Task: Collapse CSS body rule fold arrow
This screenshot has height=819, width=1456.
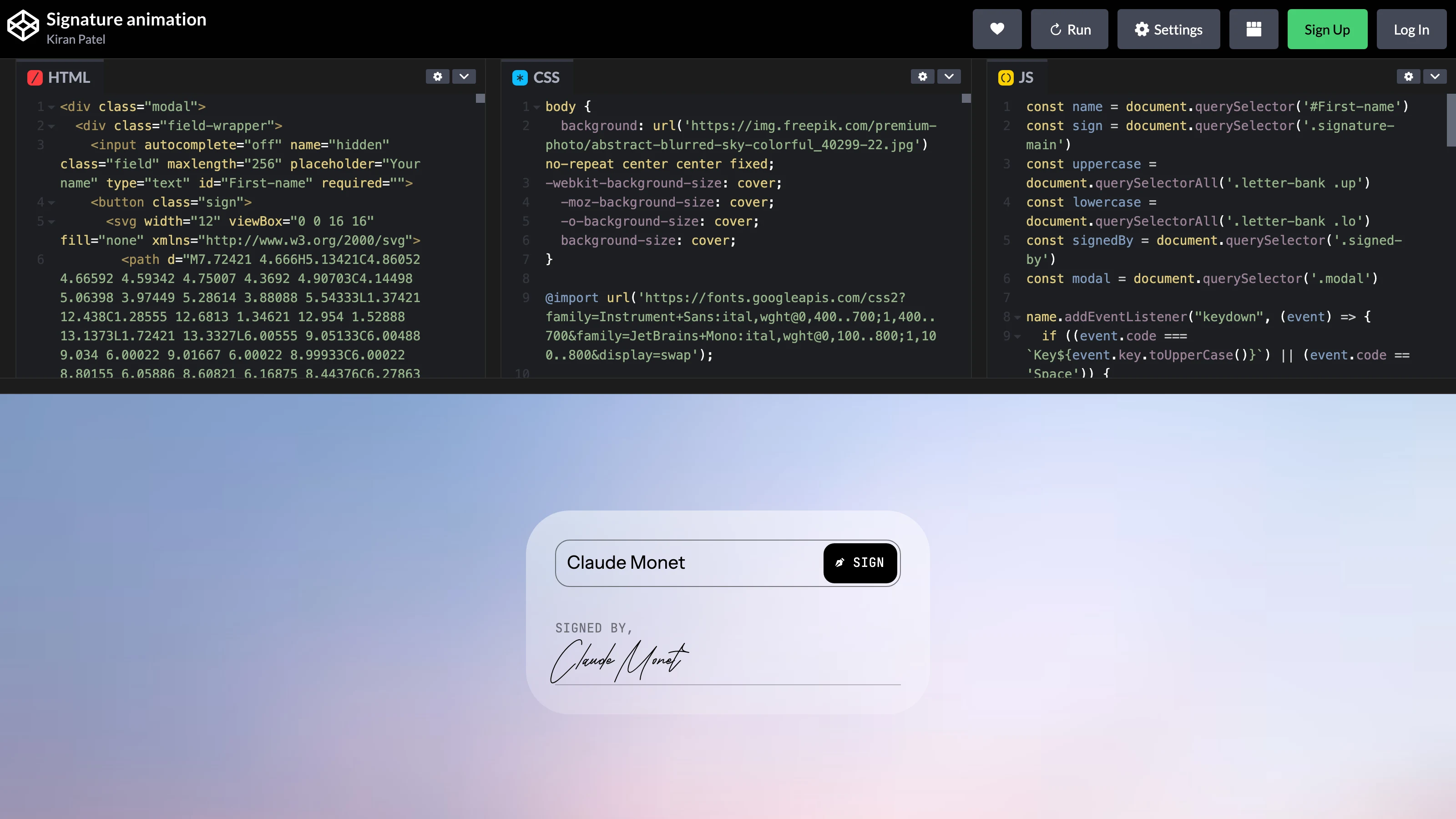Action: tap(536, 107)
